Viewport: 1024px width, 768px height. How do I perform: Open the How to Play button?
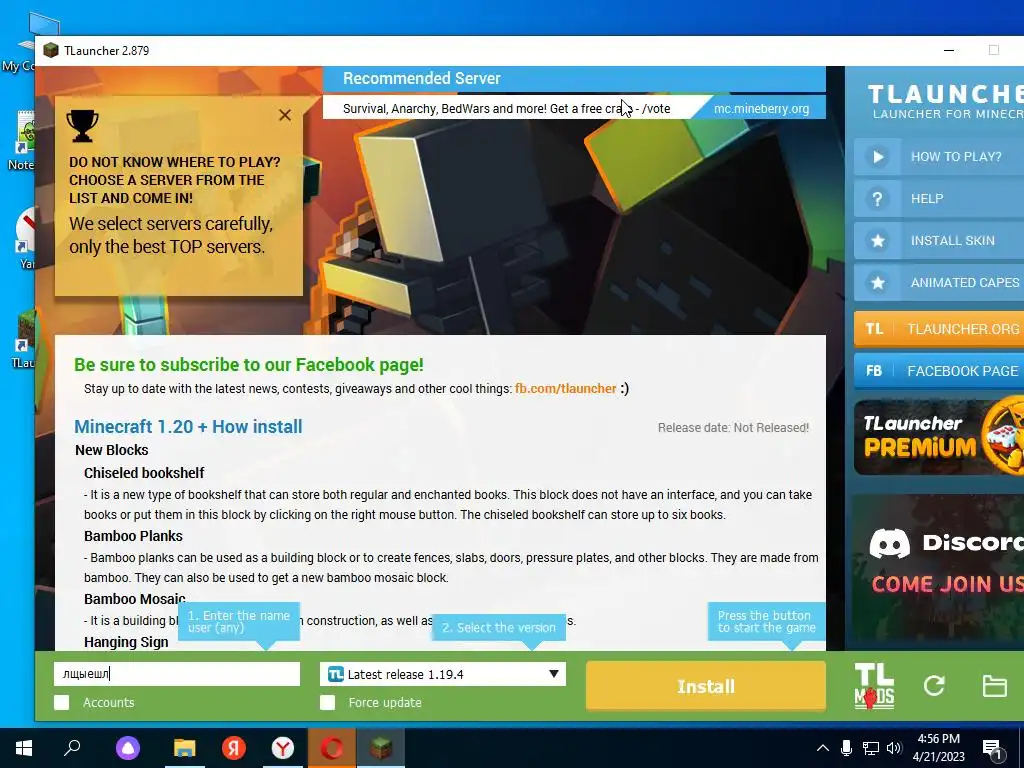[x=939, y=157]
